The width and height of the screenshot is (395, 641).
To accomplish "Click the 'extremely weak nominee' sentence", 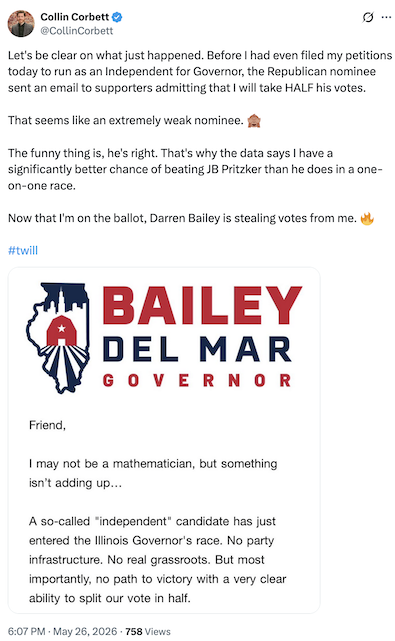I will click(x=126, y=121).
